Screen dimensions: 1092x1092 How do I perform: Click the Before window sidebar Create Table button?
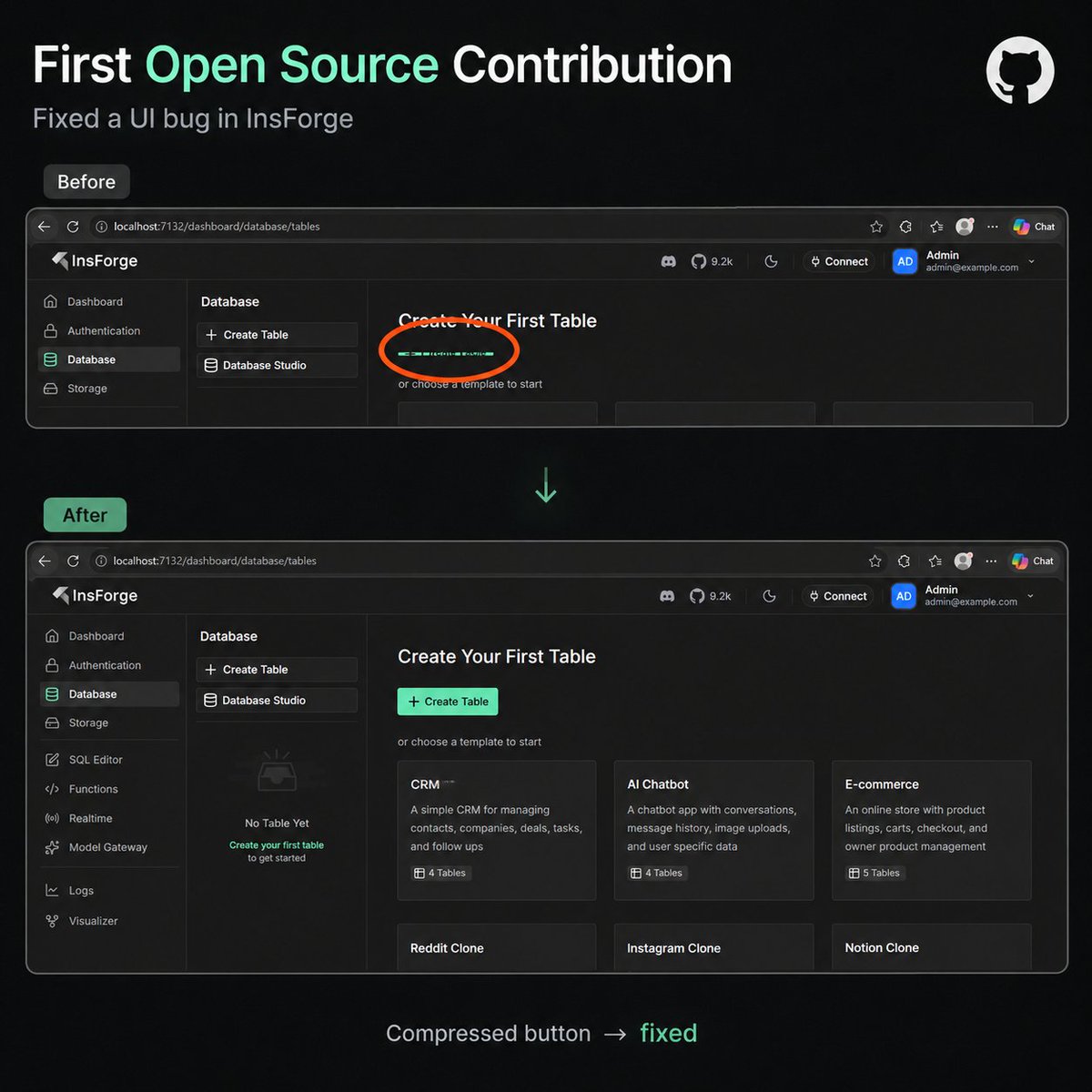(x=277, y=335)
